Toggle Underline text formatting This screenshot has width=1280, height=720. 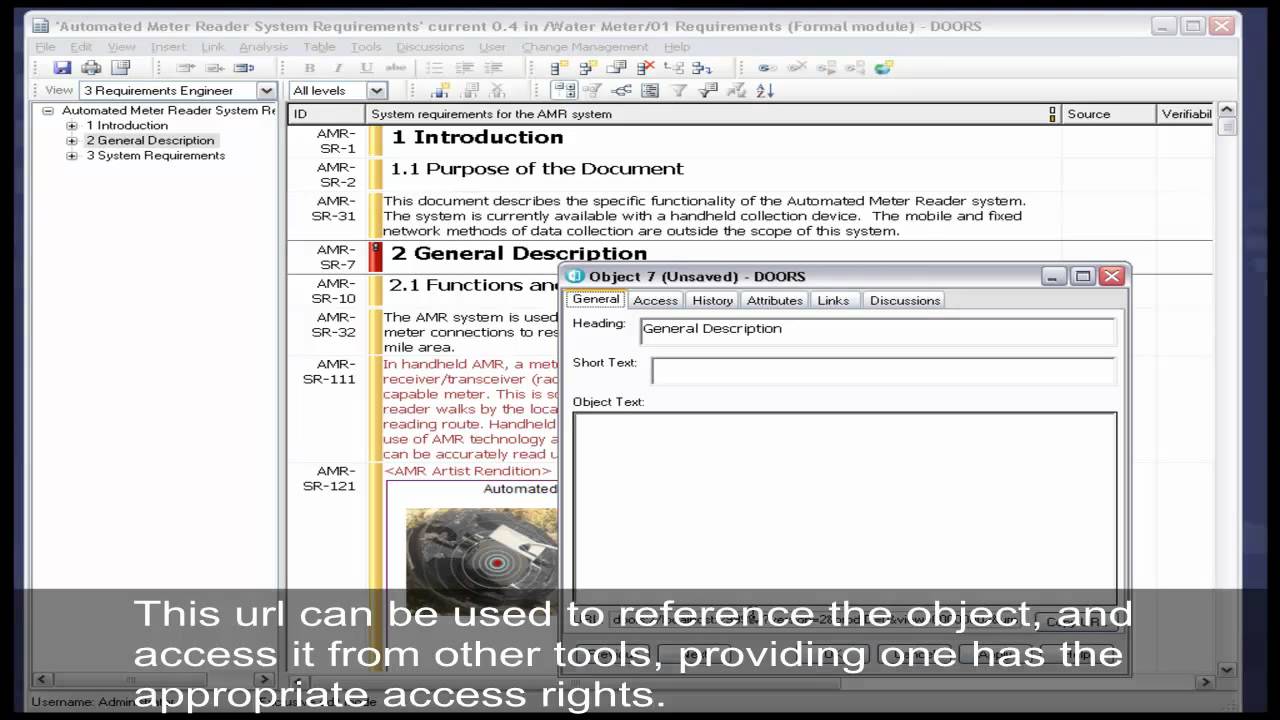(366, 68)
